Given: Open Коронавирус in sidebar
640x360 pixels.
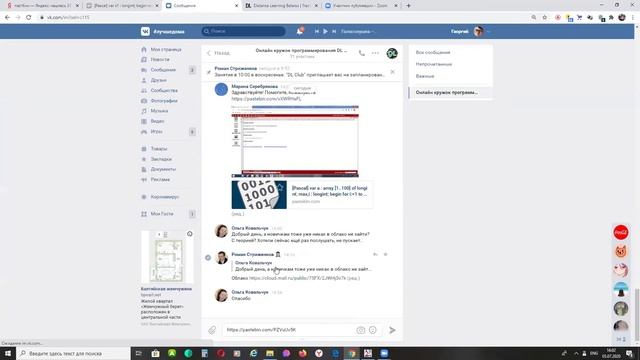Looking at the screenshot, I should pyautogui.click(x=164, y=197).
